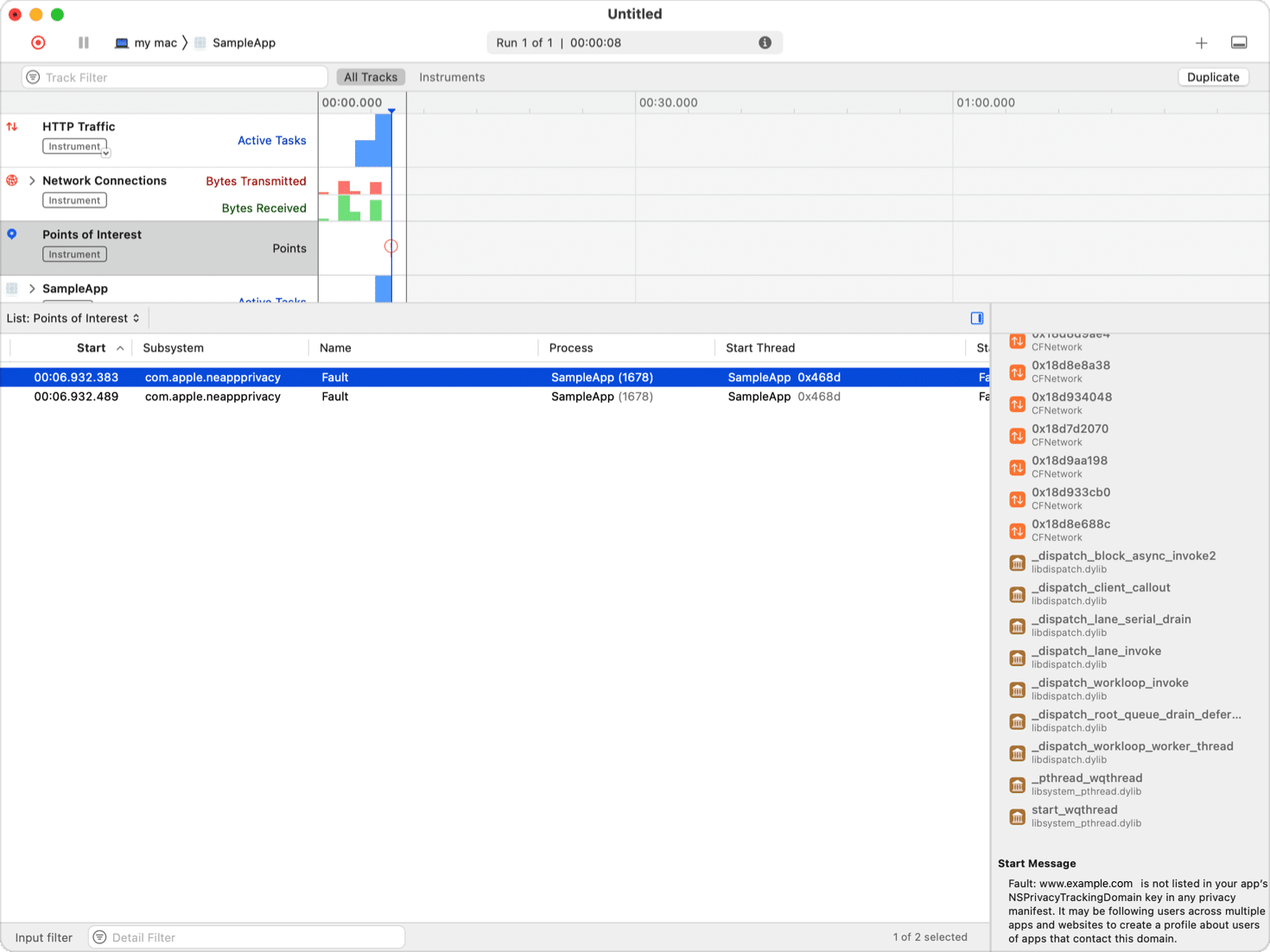Click the Network Connections globe icon
Viewport: 1270px width, 952px height.
(x=11, y=181)
